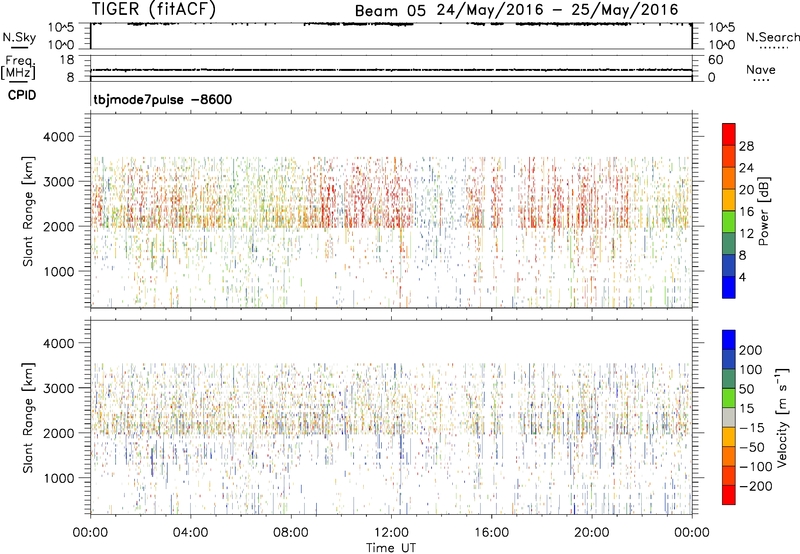Select the teal 50–100 Velocity colorbar band
Viewport: 800px width, 554px height.
coord(729,379)
